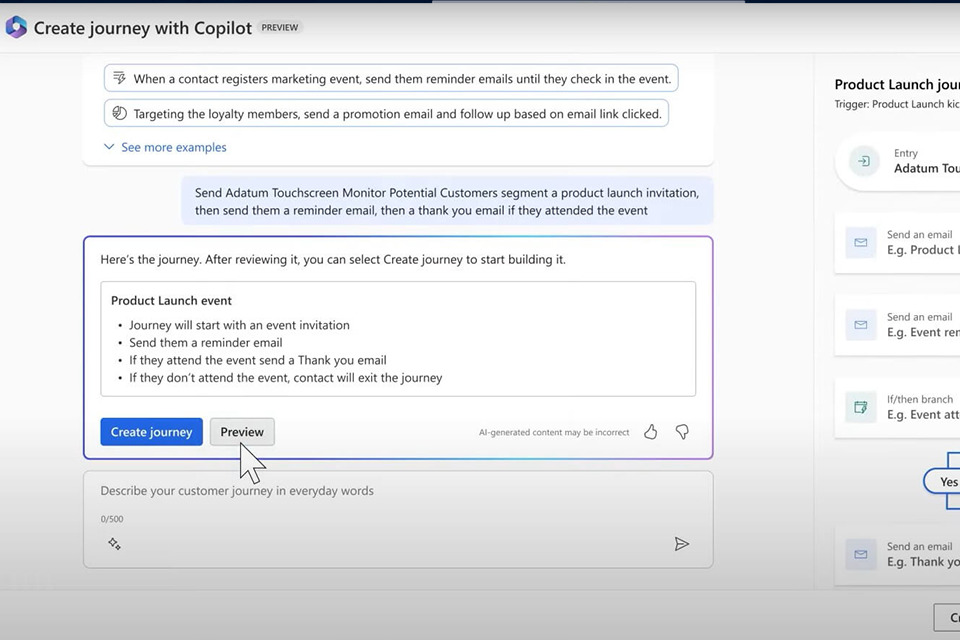Click the Entry step arrow icon
The image size is (960, 640).
click(863, 161)
